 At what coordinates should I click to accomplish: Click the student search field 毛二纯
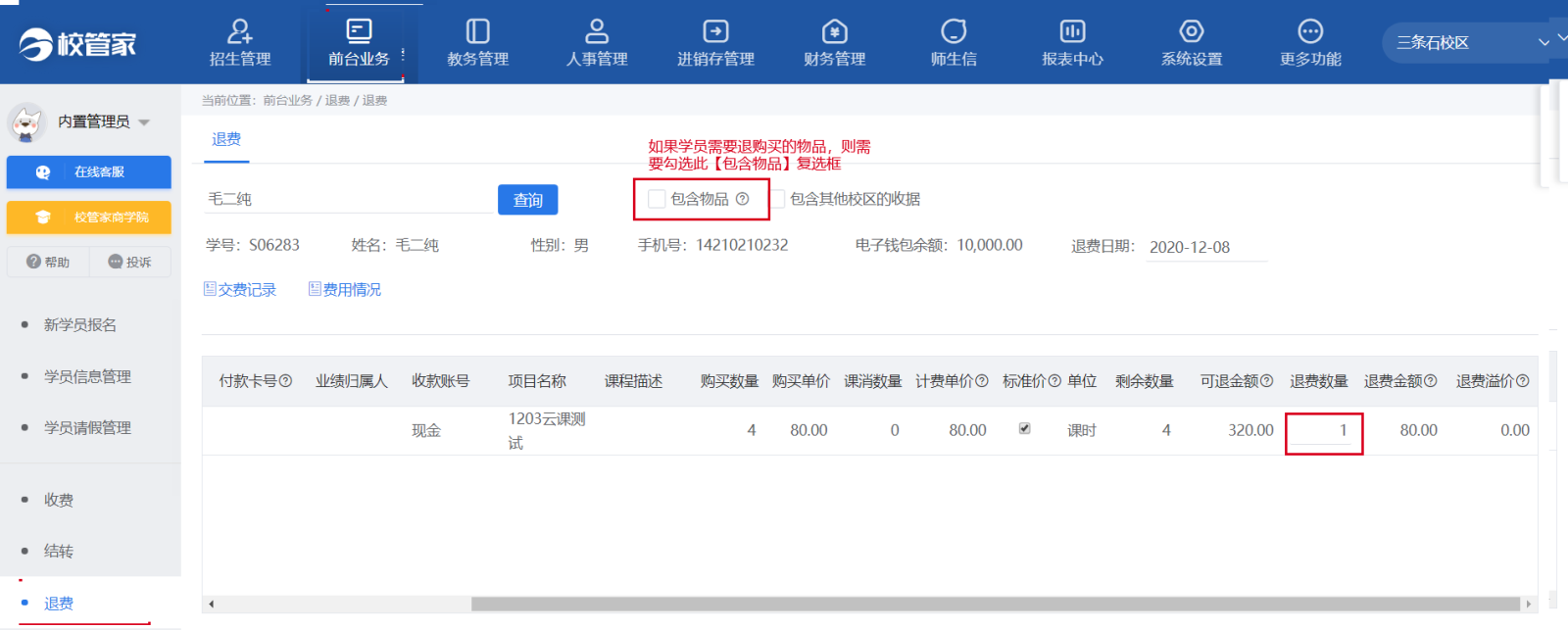tap(348, 199)
